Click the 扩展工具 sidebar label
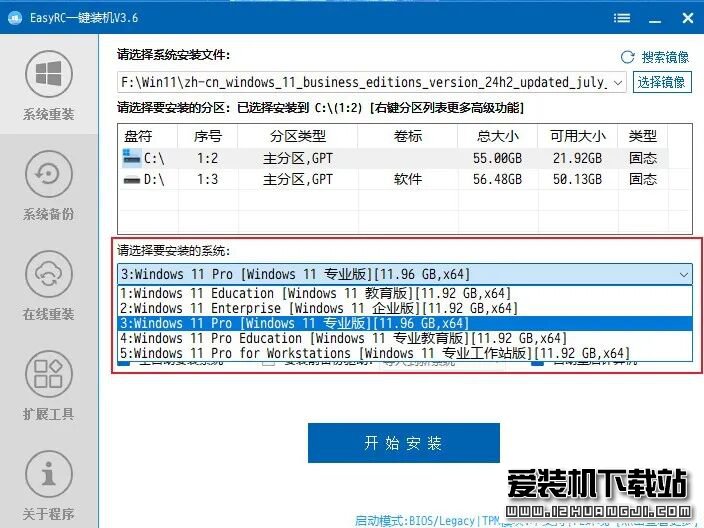Image resolution: width=704 pixels, height=528 pixels. pyautogui.click(x=48, y=414)
